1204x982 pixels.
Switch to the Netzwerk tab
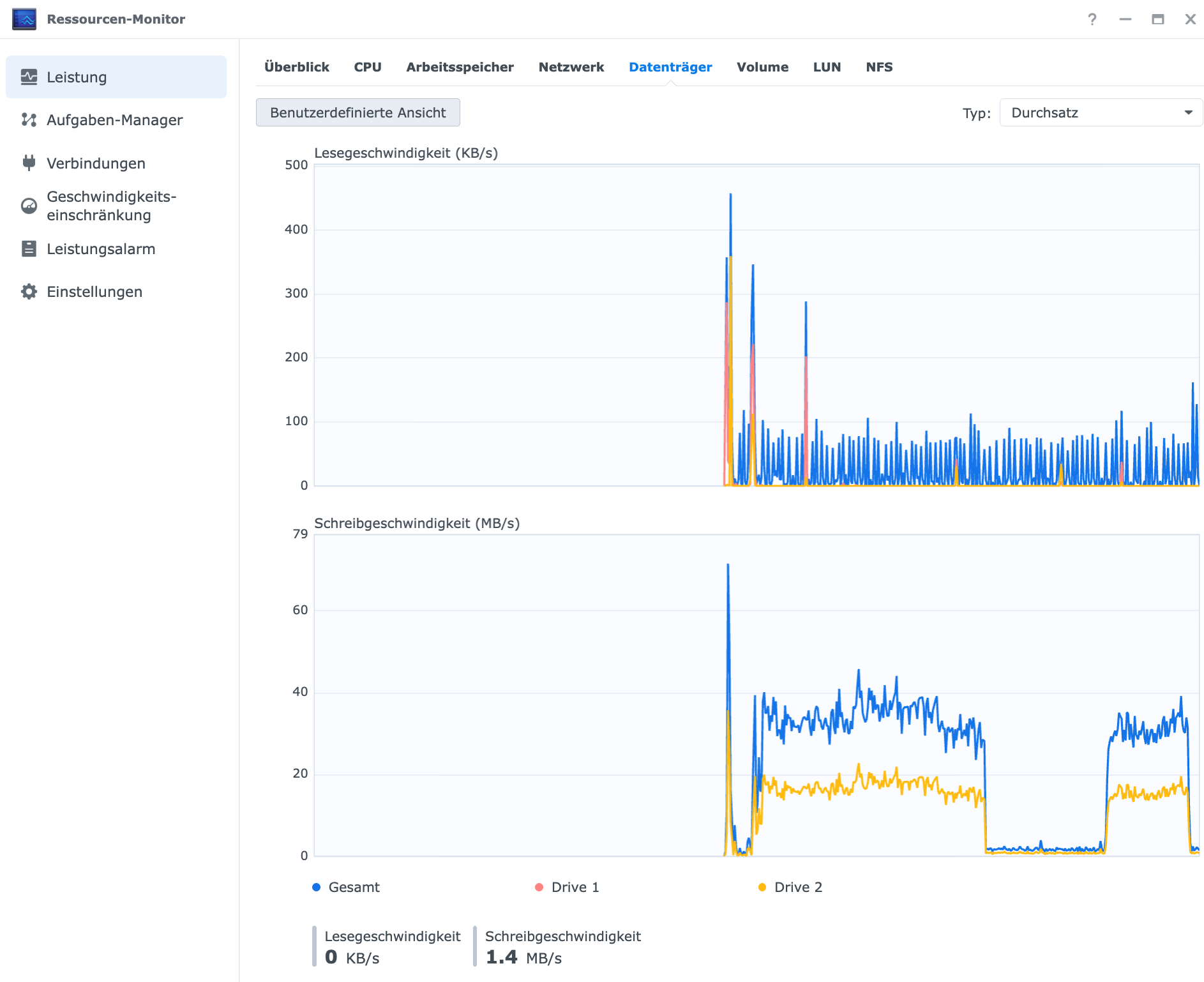(x=571, y=67)
